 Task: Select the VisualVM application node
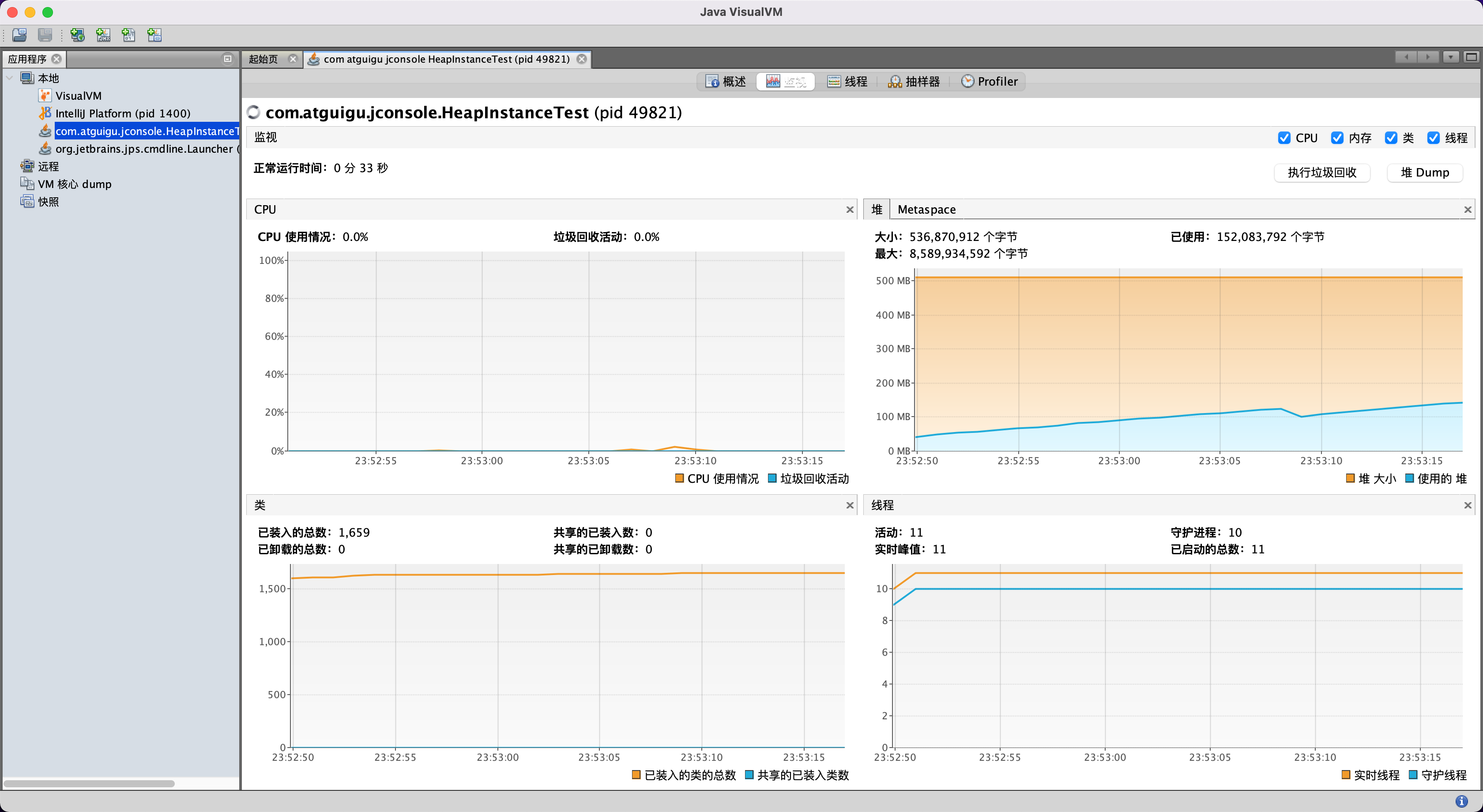78,95
